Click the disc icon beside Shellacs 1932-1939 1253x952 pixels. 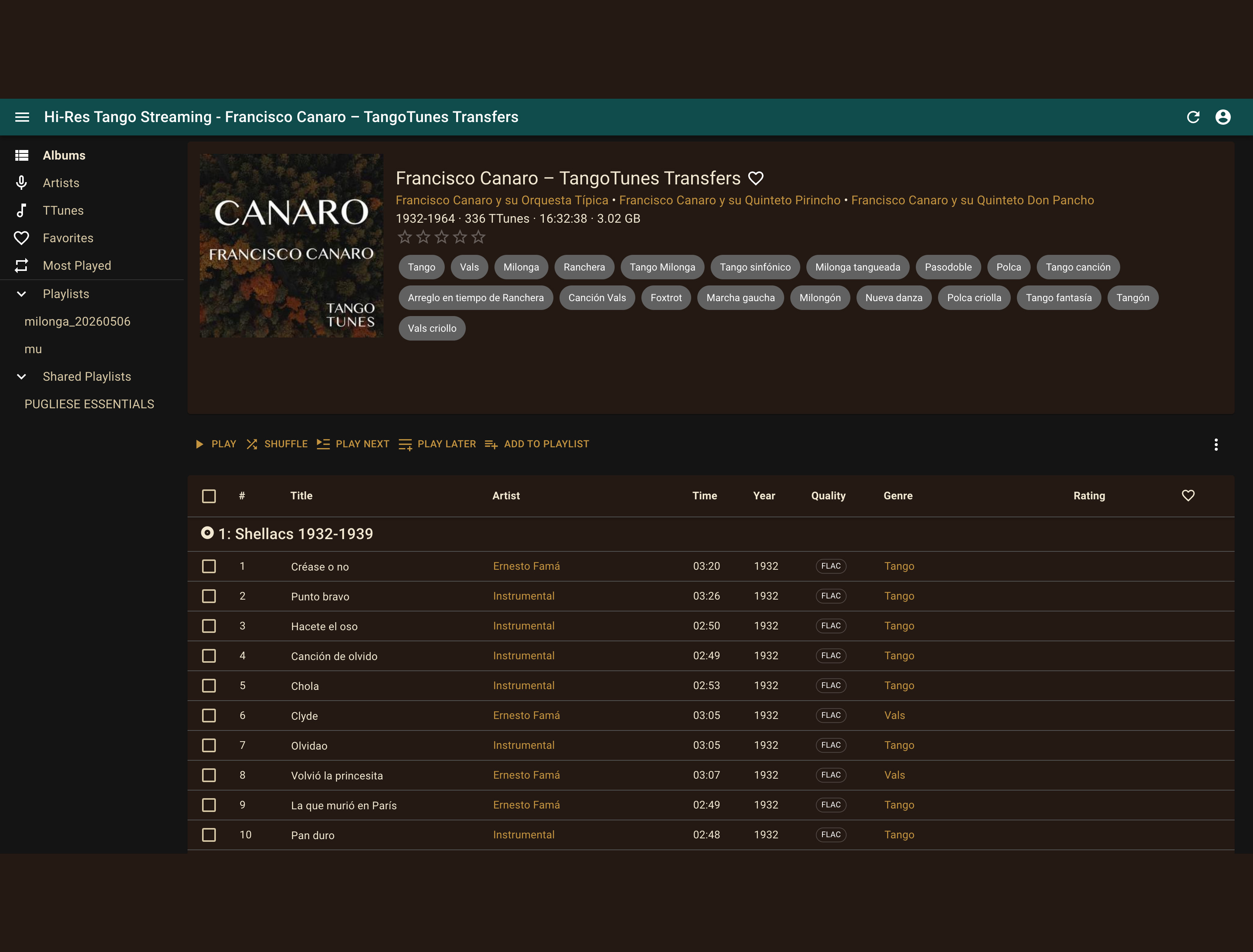[207, 533]
